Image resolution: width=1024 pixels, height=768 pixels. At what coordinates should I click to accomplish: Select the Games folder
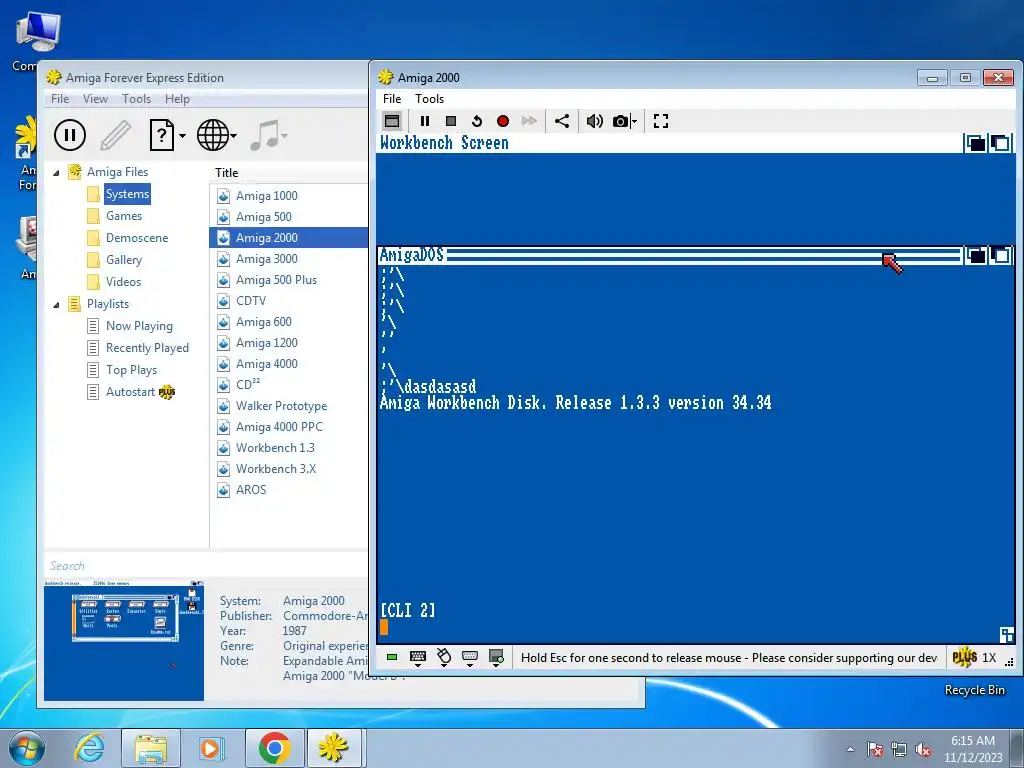[x=124, y=216]
